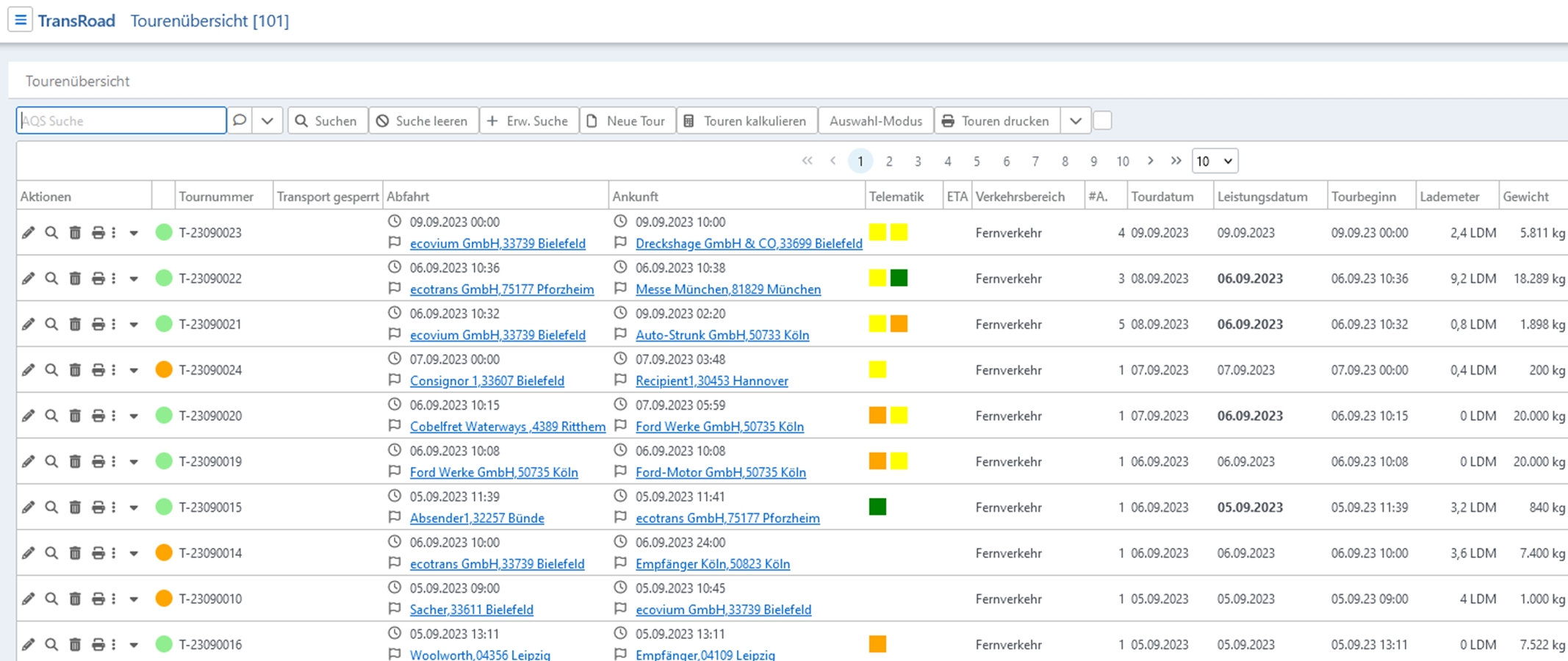The height and width of the screenshot is (661, 1568).
Task: Click orange telematics square of tour T-23090016
Action: tap(877, 644)
